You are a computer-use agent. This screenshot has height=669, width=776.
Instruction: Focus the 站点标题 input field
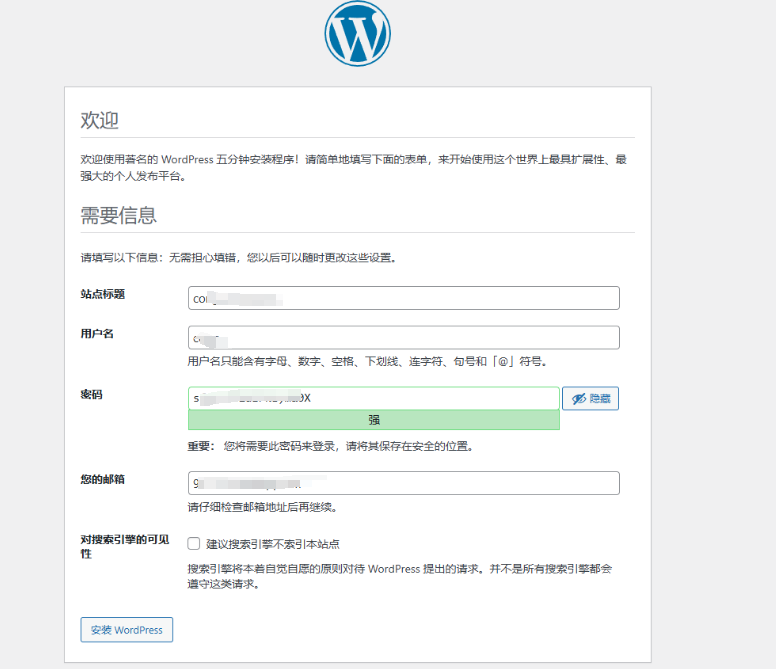click(403, 298)
